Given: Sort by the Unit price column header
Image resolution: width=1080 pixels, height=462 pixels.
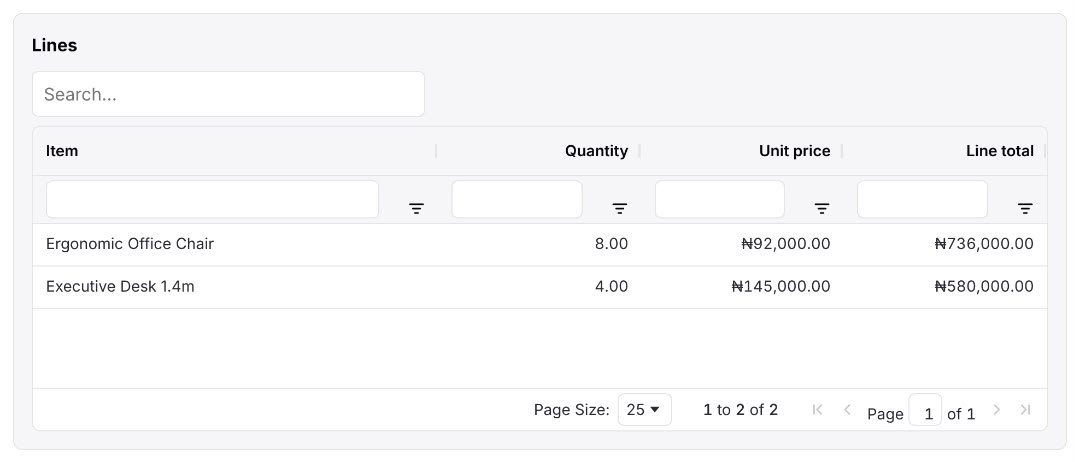Looking at the screenshot, I should coord(795,151).
